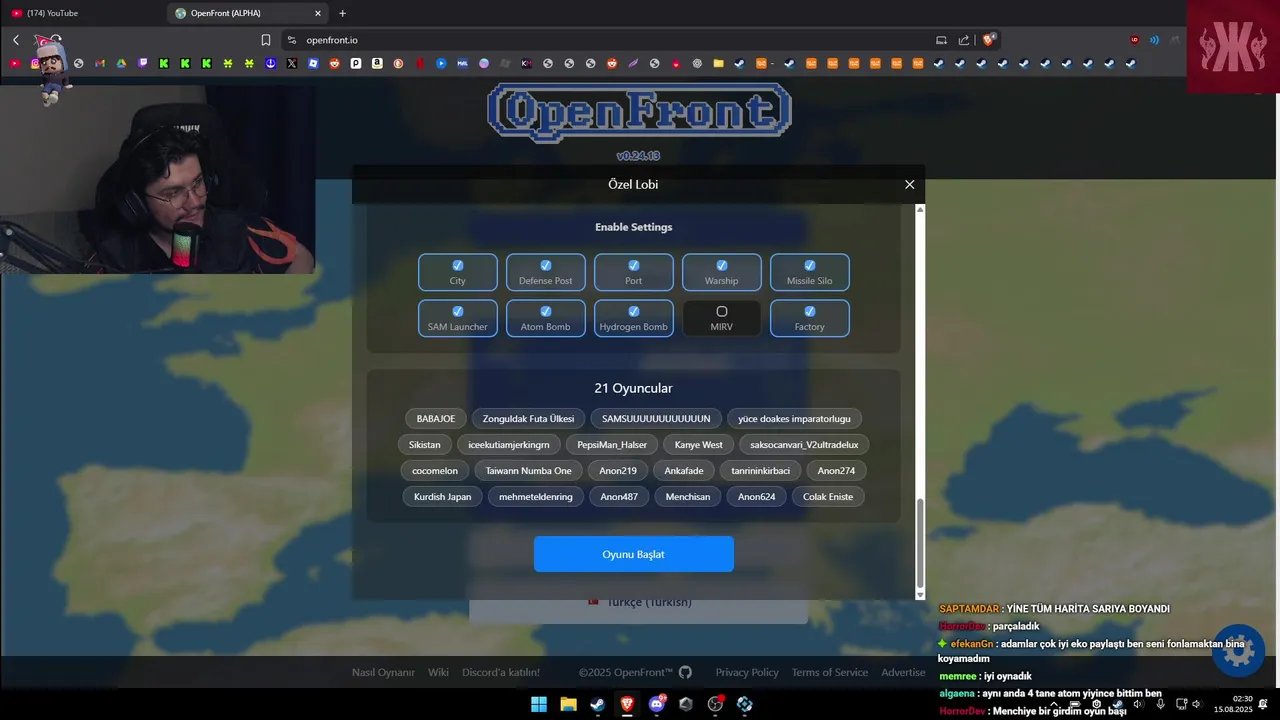The height and width of the screenshot is (720, 1280).
Task: Open the bookmarks folder icon
Action: 718,63
